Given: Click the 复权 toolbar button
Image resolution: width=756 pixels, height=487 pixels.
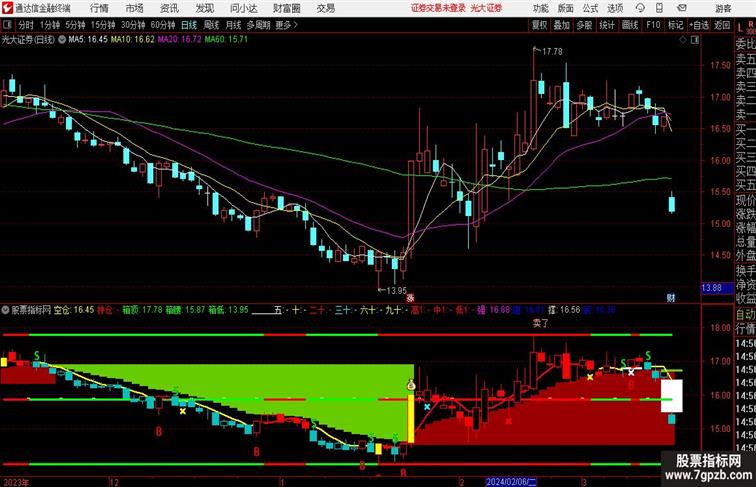Looking at the screenshot, I should (540, 25).
